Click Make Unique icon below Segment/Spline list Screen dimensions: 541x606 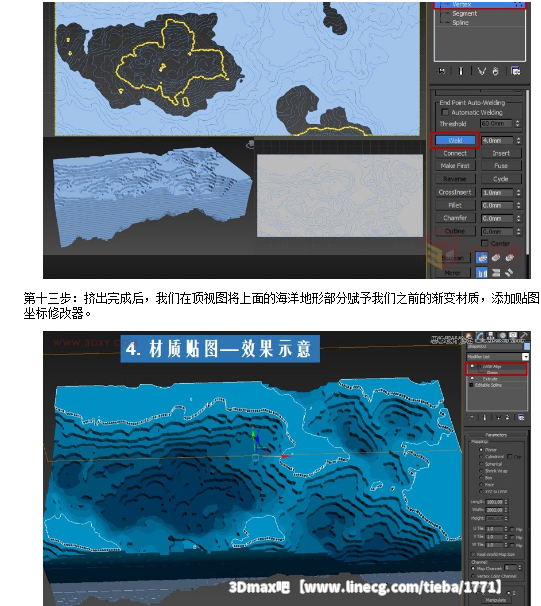coord(481,71)
